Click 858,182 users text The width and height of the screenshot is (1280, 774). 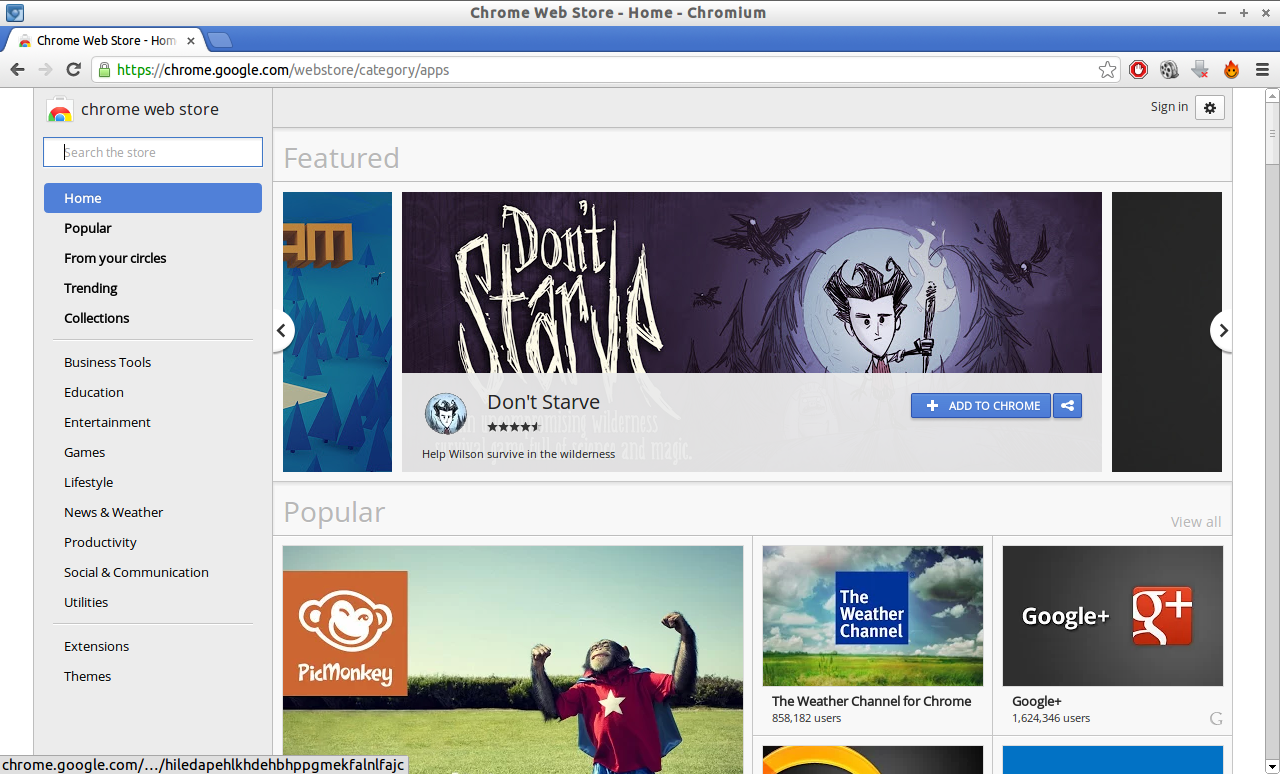pyautogui.click(x=807, y=718)
